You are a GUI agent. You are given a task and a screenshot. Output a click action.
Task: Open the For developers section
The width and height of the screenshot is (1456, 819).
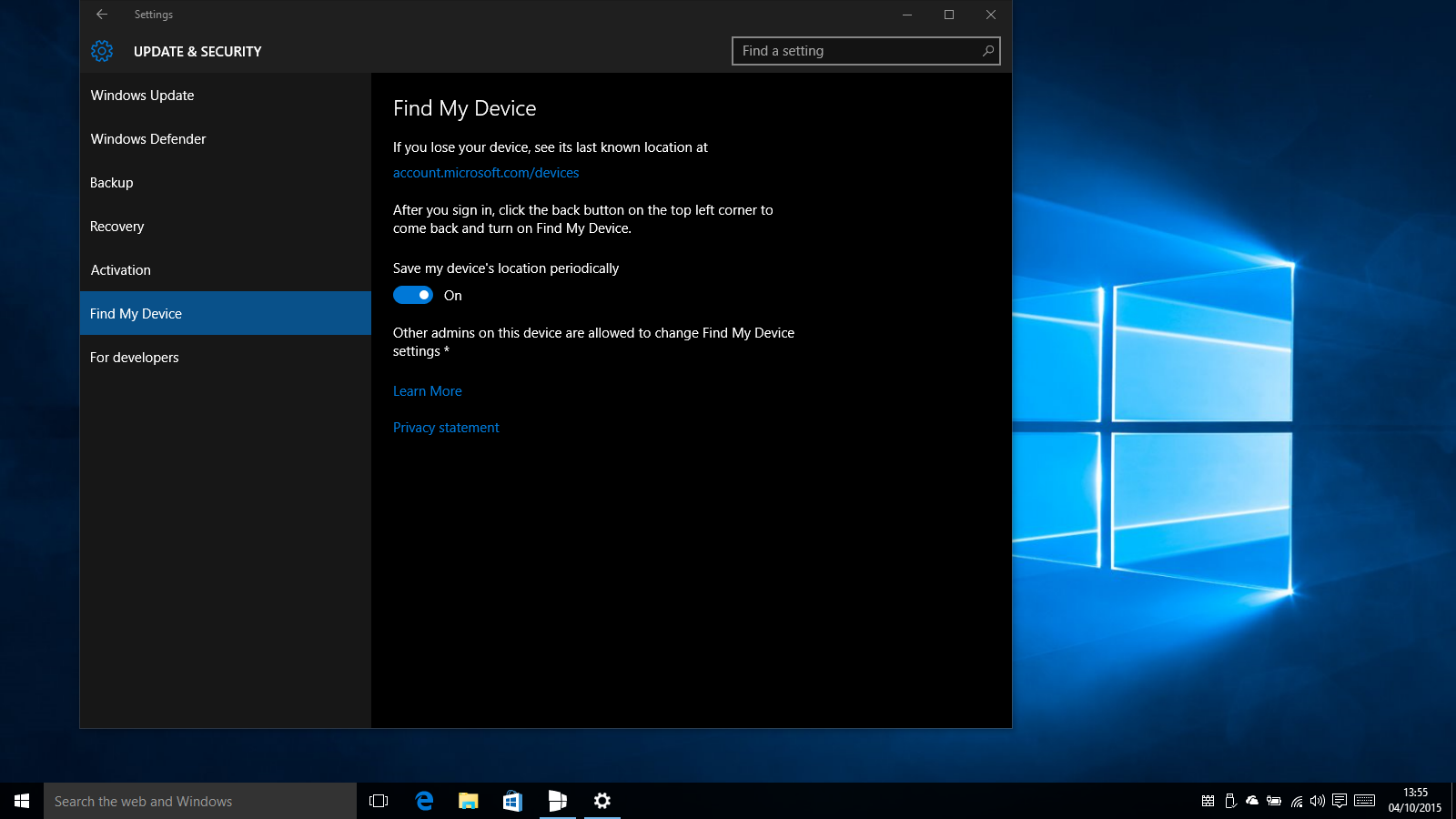pyautogui.click(x=226, y=357)
